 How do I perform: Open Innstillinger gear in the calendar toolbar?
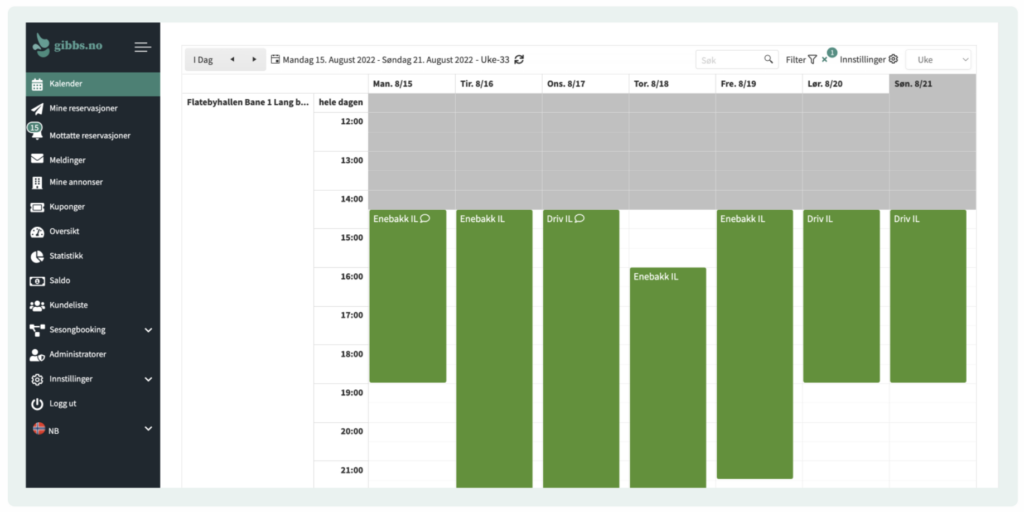(x=893, y=60)
